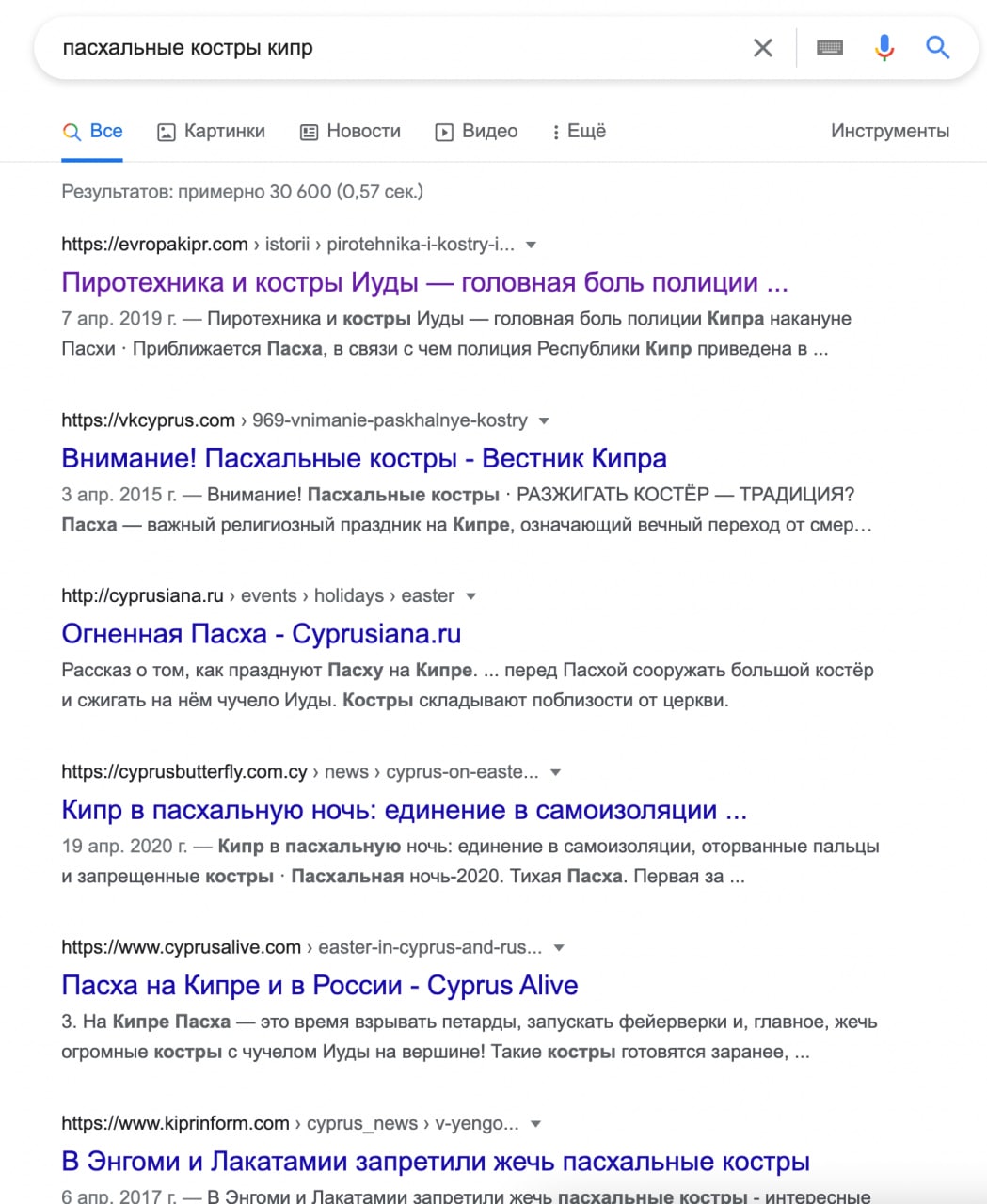Clear the search query with the X icon
The height and width of the screenshot is (1204, 987).
[x=763, y=48]
